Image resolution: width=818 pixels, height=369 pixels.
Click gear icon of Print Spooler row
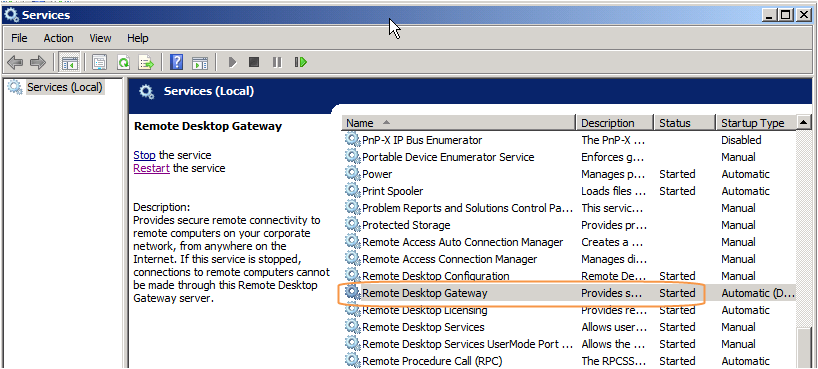(x=353, y=191)
